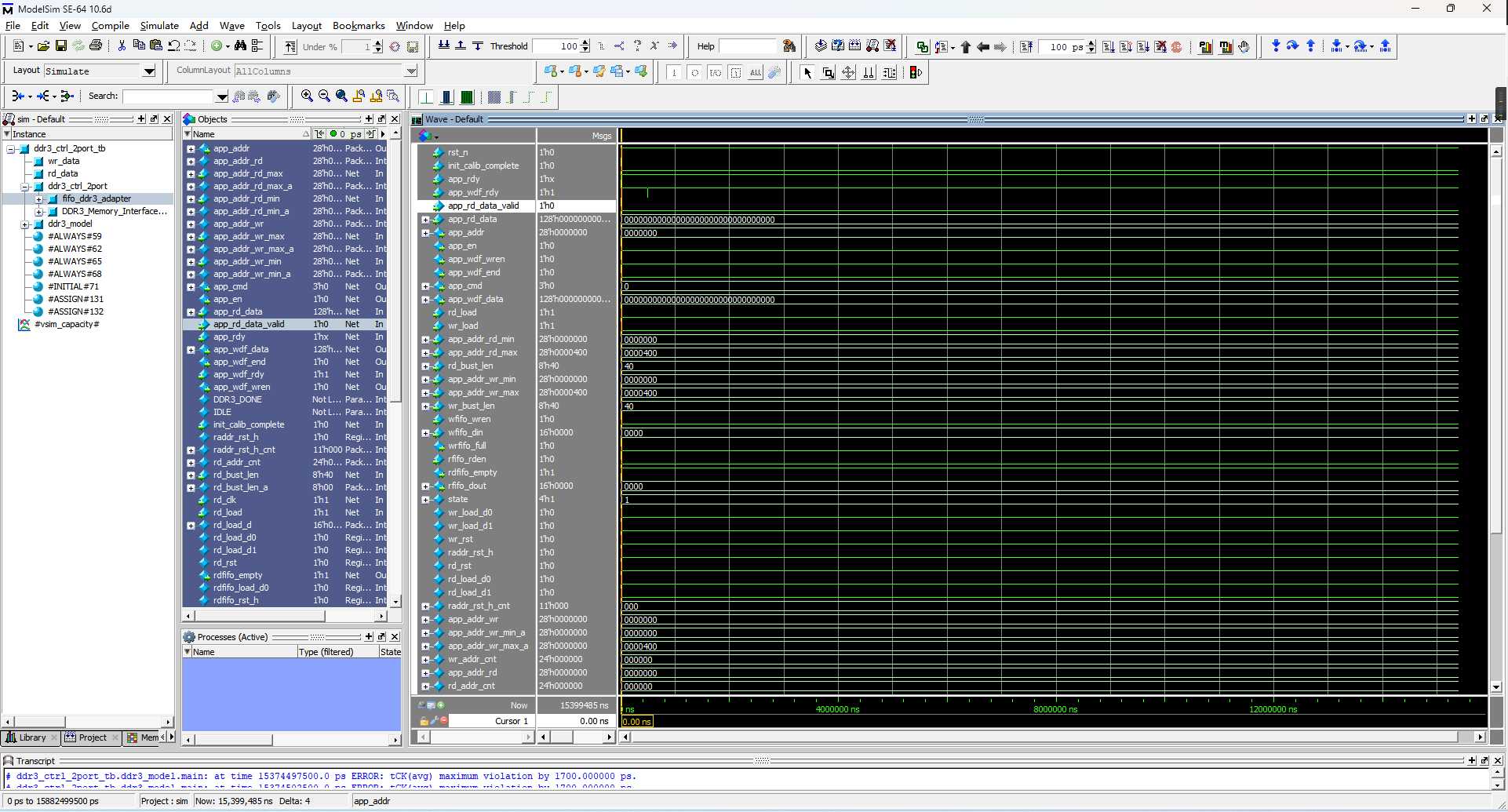Open the Search field dropdown arrow
Image resolution: width=1508 pixels, height=812 pixels.
(221, 96)
